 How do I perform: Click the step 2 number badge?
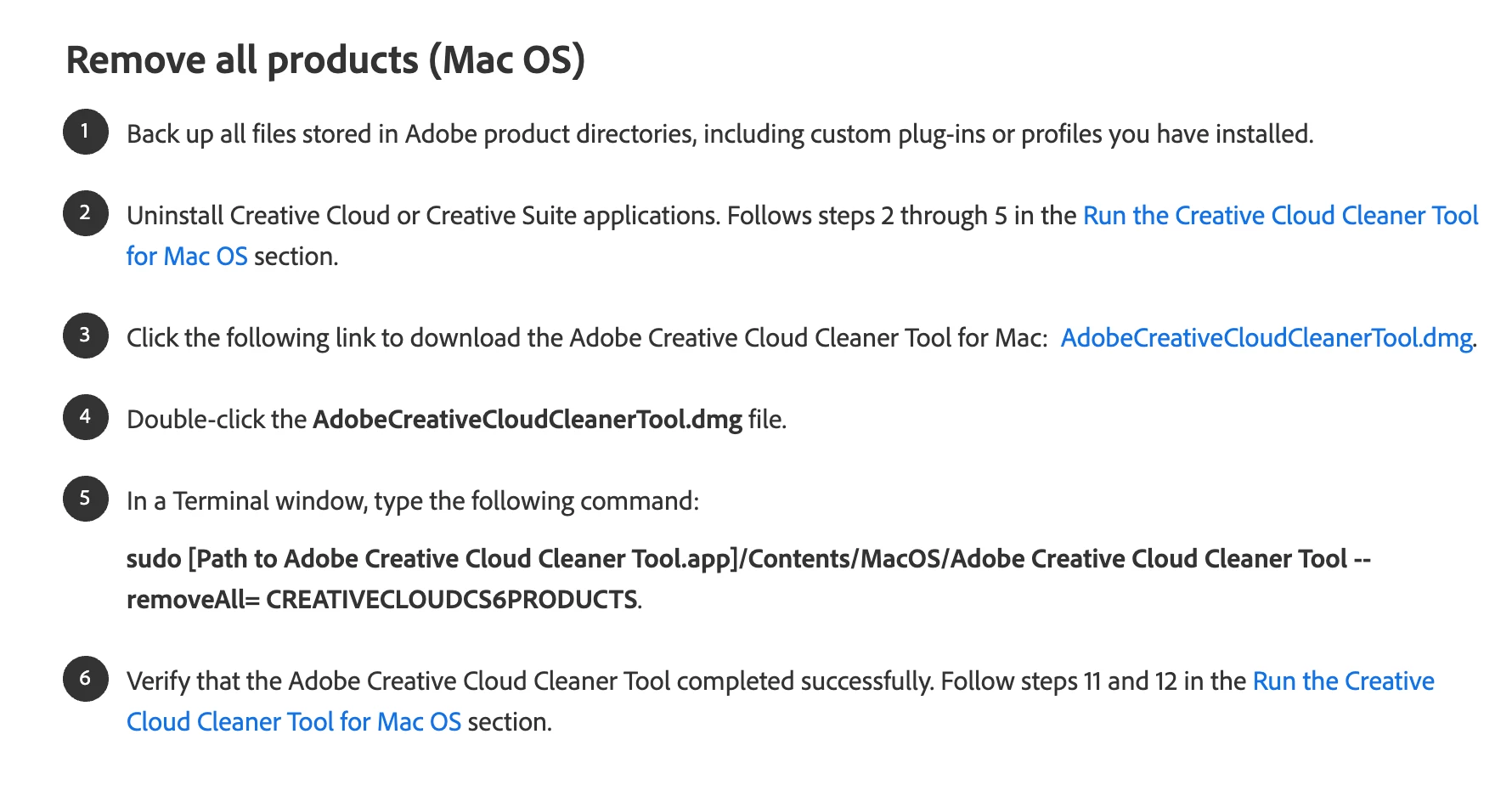click(85, 213)
